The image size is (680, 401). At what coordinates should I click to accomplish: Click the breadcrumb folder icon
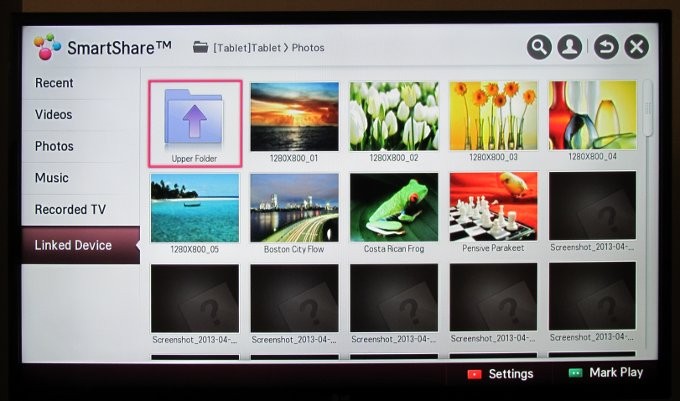(x=200, y=47)
